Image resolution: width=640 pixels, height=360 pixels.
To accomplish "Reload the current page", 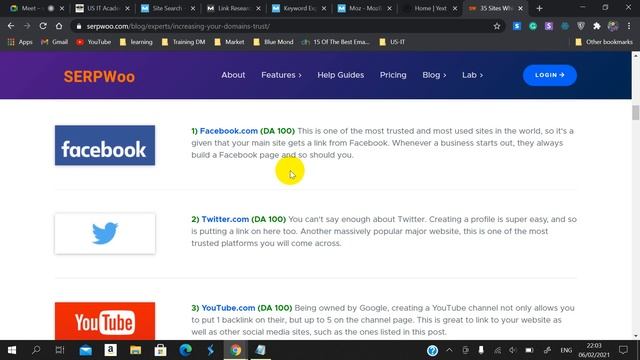I will pyautogui.click(x=43, y=26).
